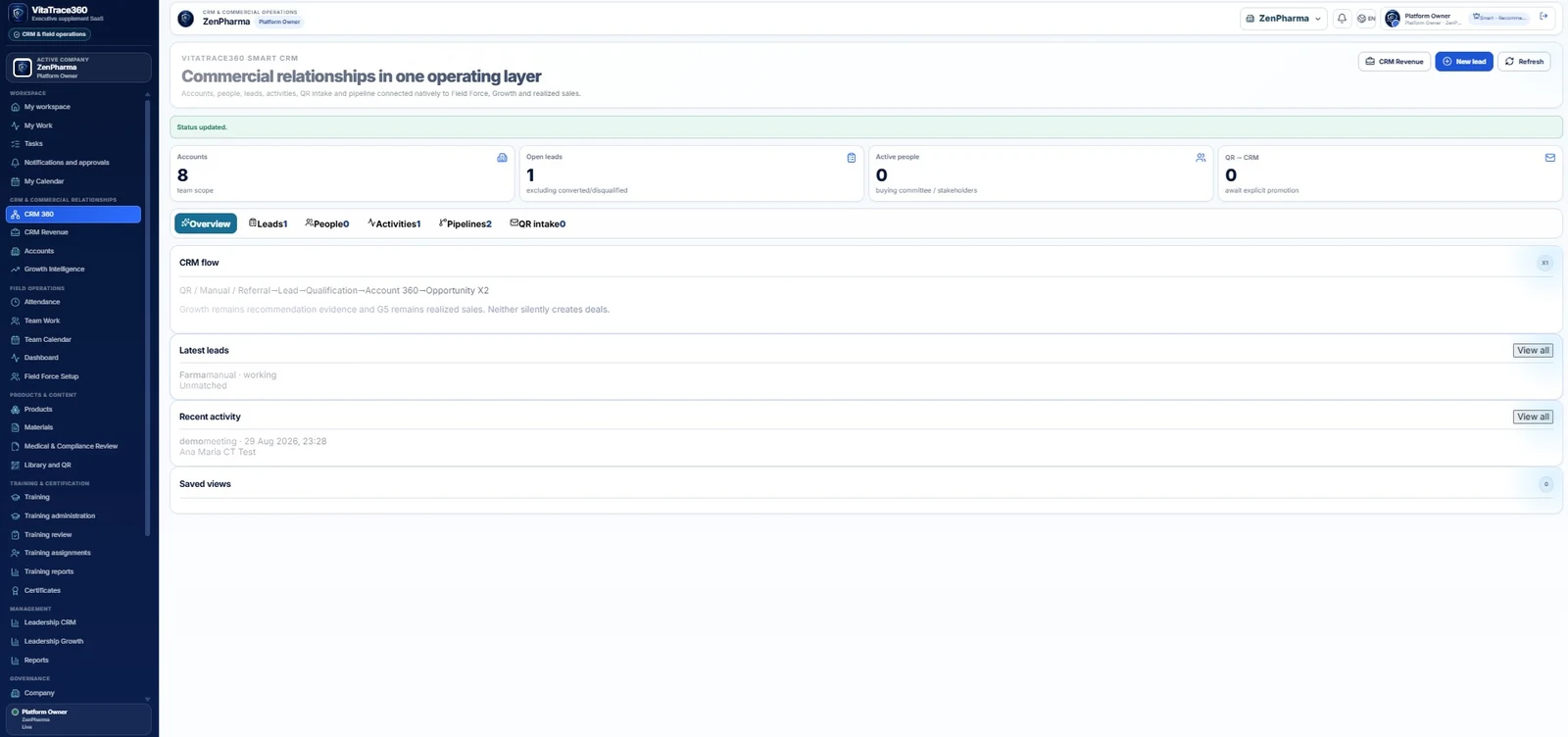1568x737 pixels.
Task: Click the envelope icon on the QR — CRM card
Action: click(x=1550, y=158)
